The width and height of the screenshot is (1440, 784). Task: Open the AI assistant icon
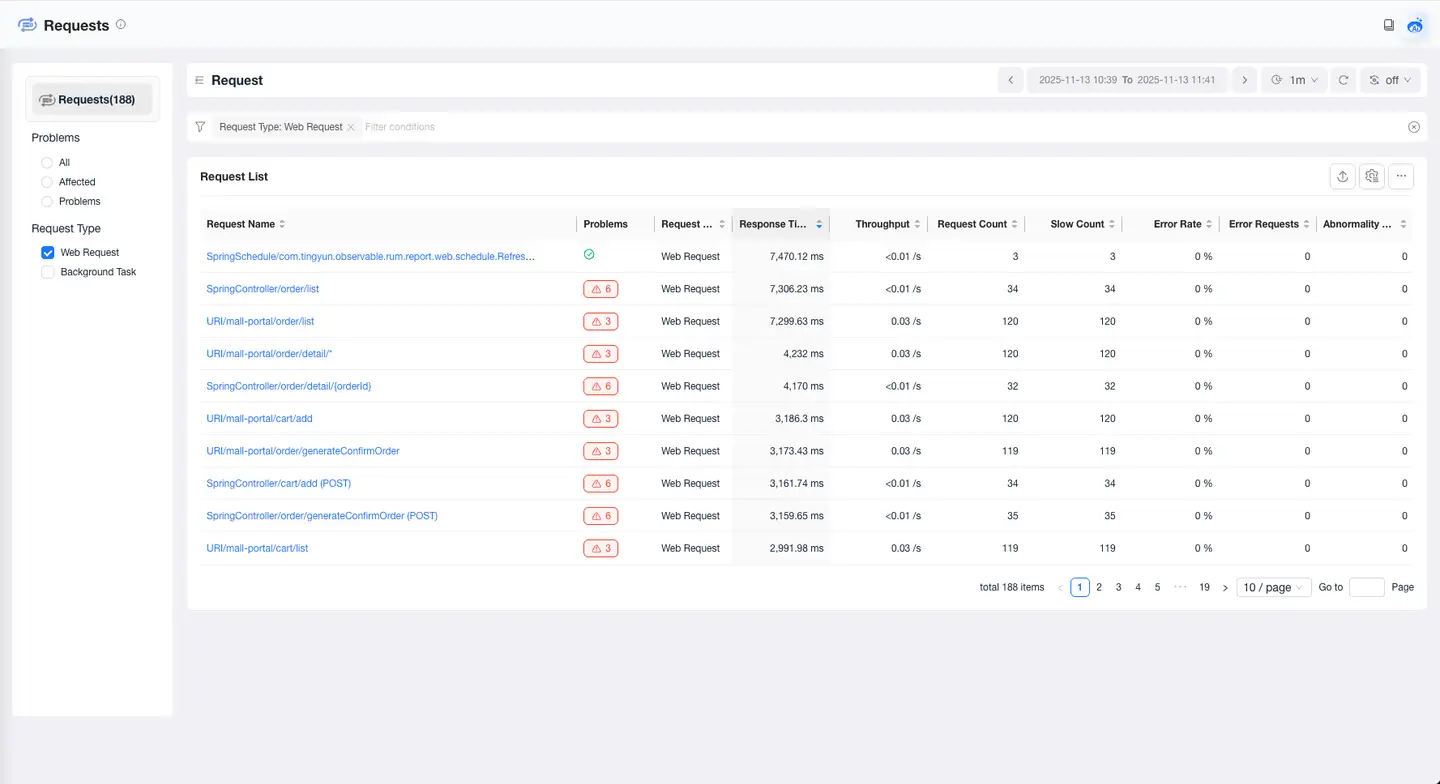click(1415, 25)
